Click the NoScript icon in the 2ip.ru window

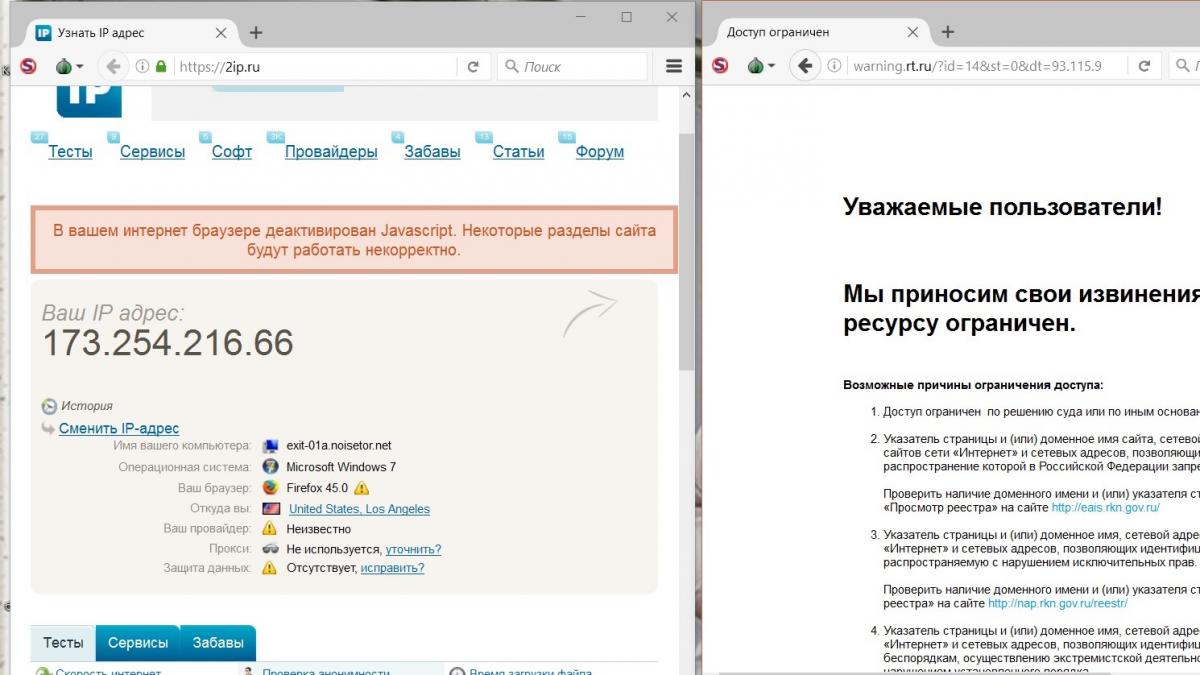click(29, 67)
